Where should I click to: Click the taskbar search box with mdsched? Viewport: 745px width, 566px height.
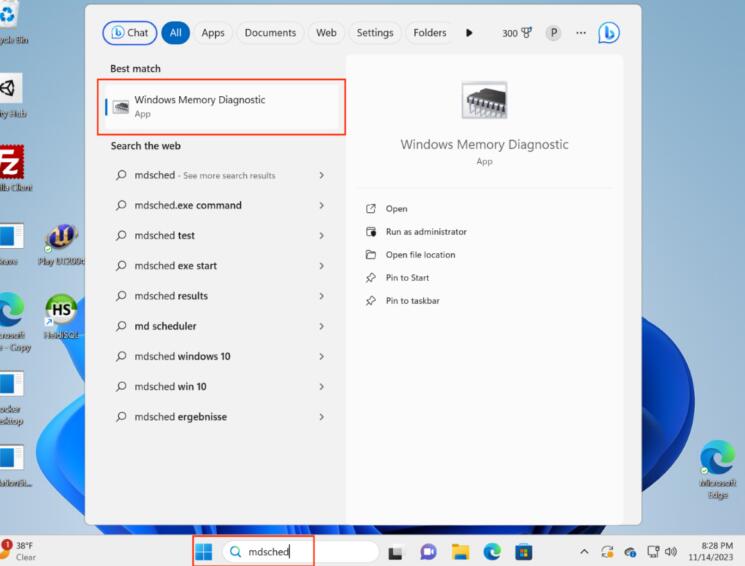300,551
